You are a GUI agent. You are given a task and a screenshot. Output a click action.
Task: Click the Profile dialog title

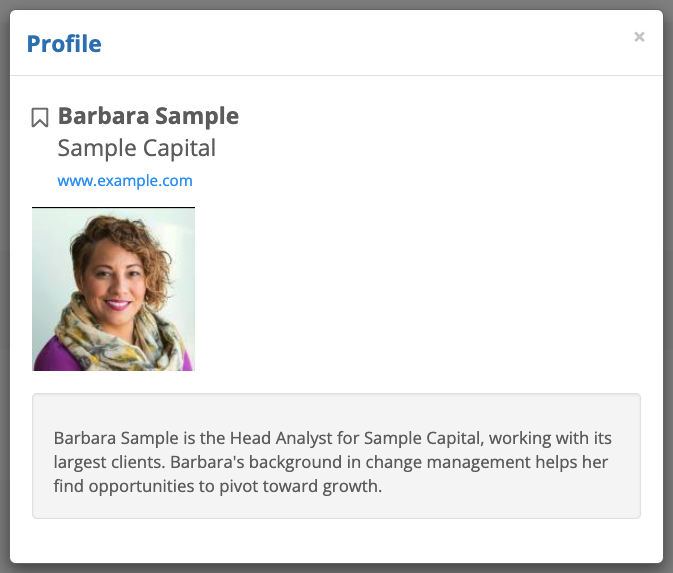pyautogui.click(x=64, y=44)
